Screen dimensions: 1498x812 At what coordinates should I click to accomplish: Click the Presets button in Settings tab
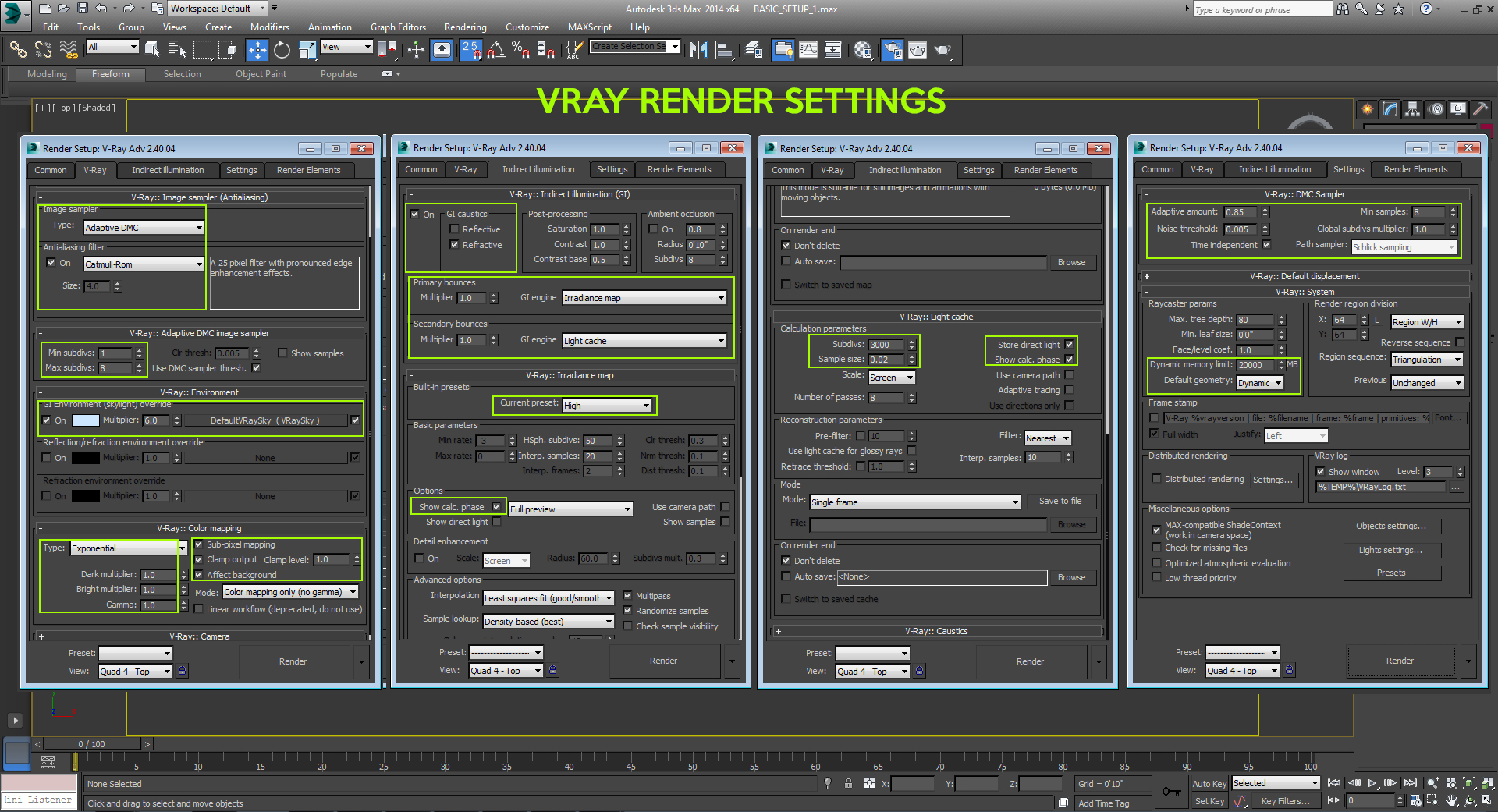point(1391,573)
